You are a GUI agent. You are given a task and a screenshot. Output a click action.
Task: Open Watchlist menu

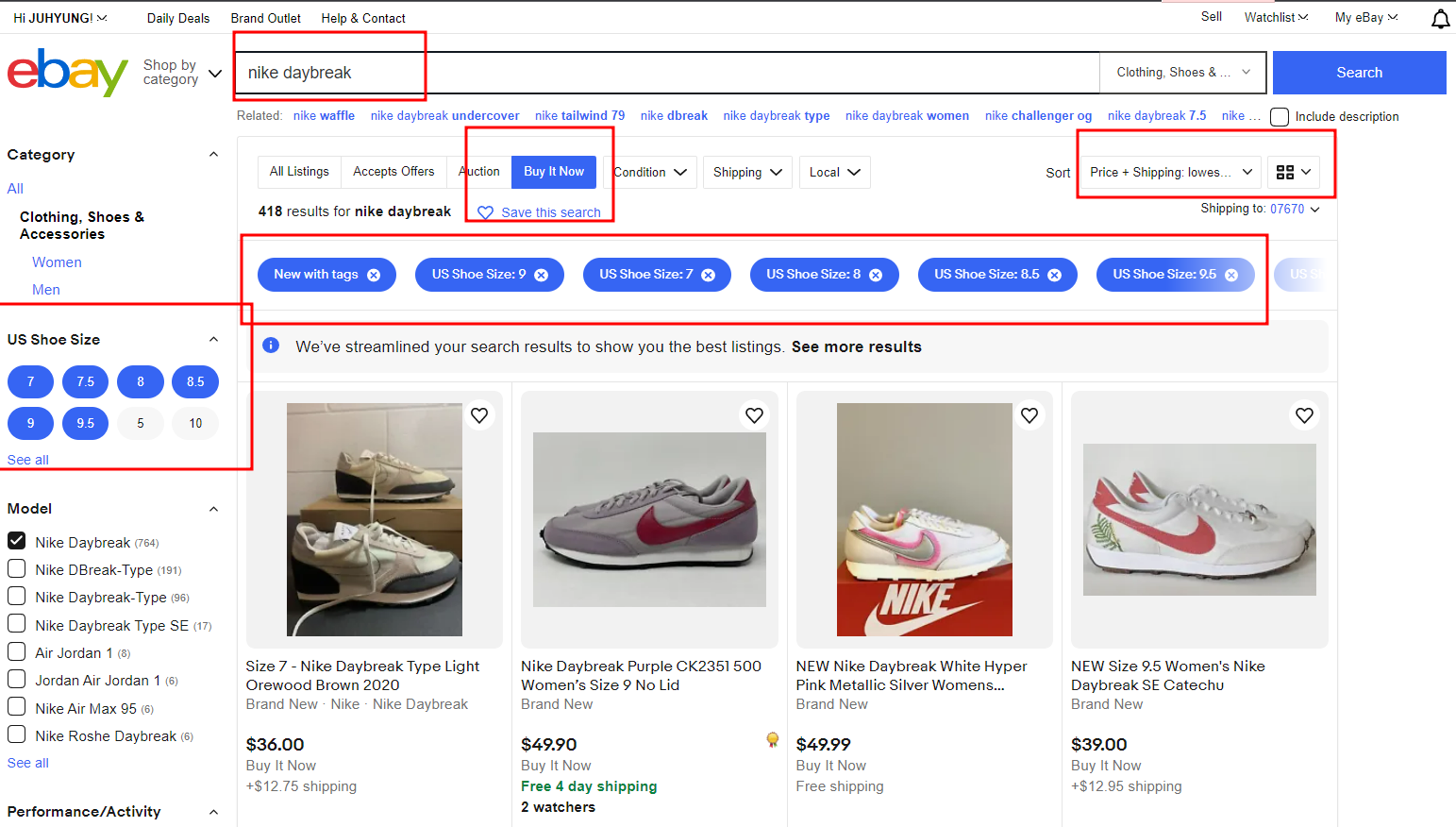pos(1276,17)
